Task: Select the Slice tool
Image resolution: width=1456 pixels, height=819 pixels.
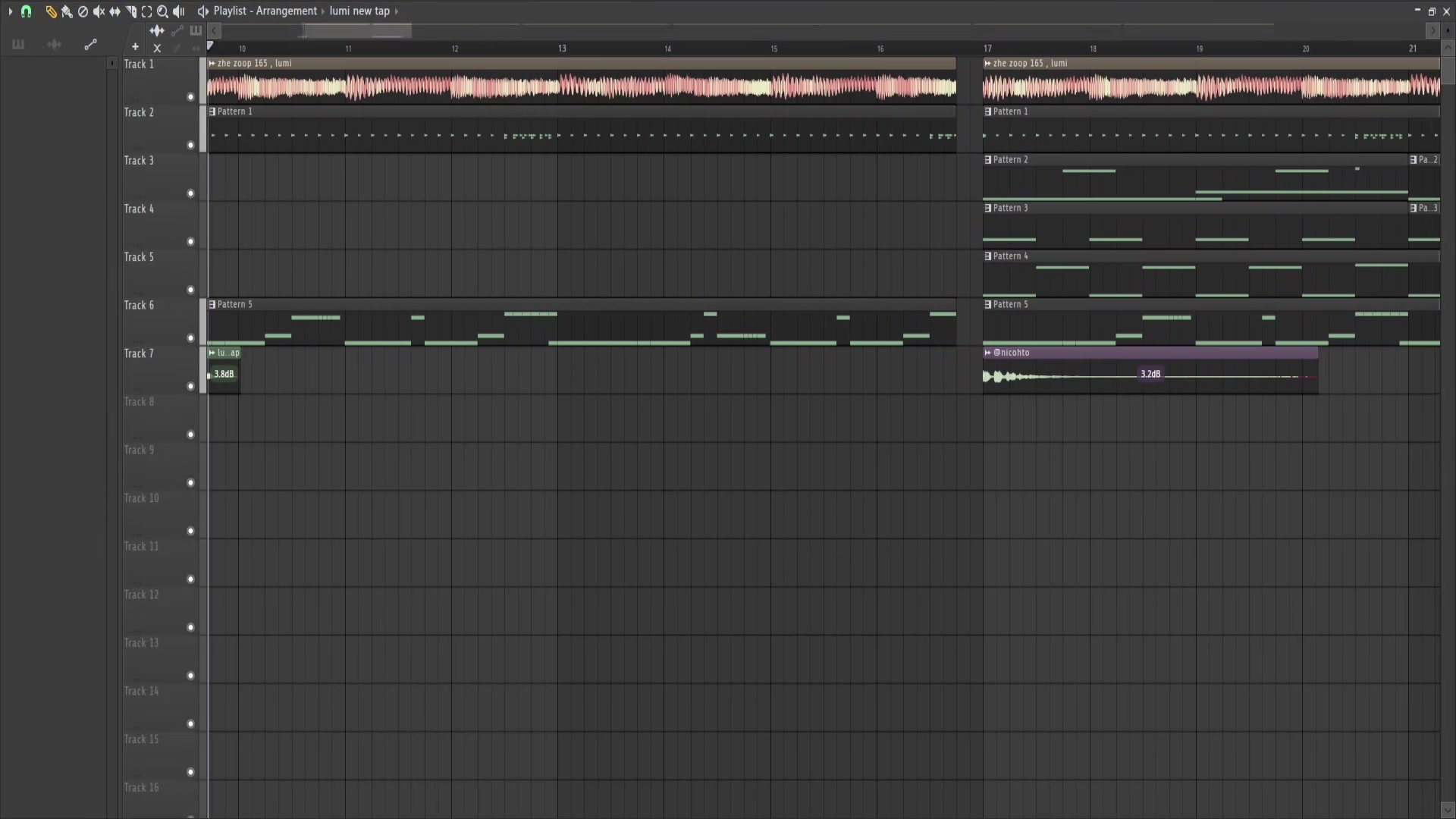Action: click(x=130, y=11)
